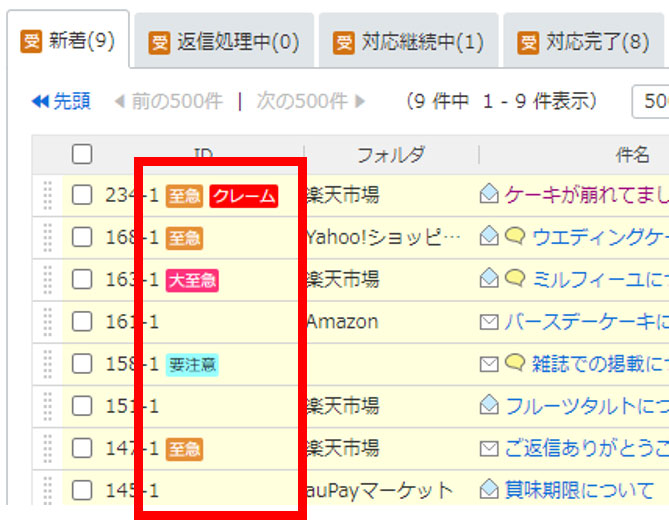Check the checkbox for message 161-1
669x520 pixels.
tap(82, 321)
